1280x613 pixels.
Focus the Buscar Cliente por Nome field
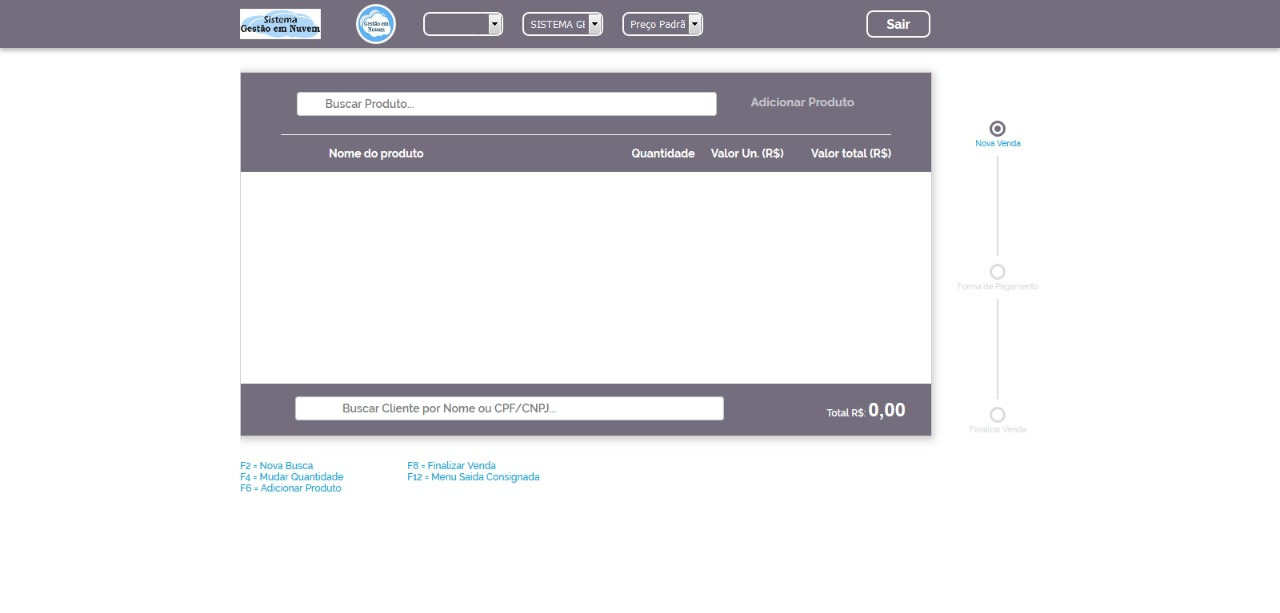509,408
